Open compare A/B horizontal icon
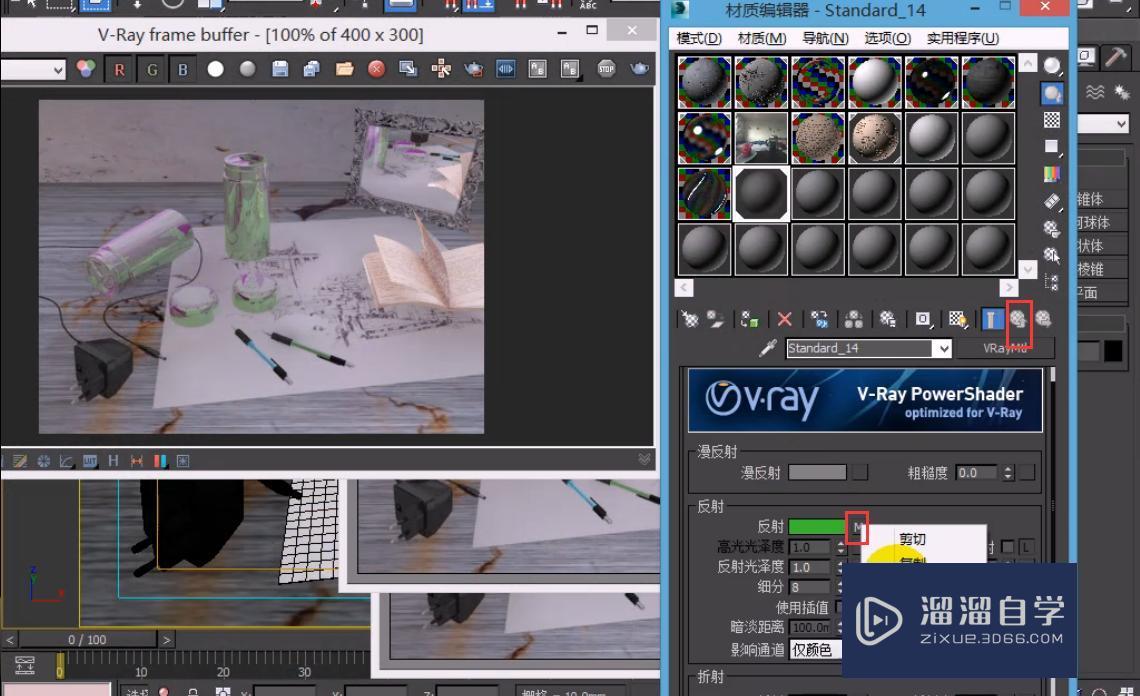 [x=537, y=69]
